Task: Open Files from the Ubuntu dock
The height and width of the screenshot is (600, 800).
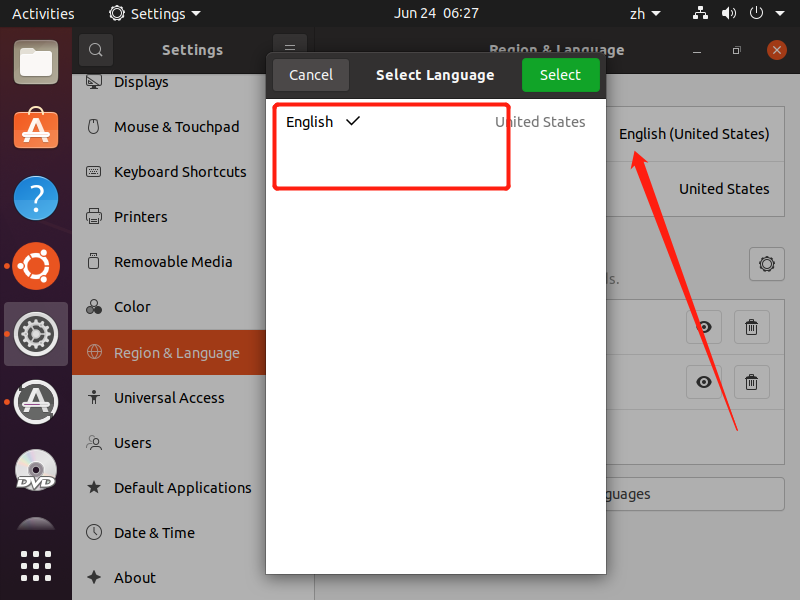Action: [x=36, y=62]
